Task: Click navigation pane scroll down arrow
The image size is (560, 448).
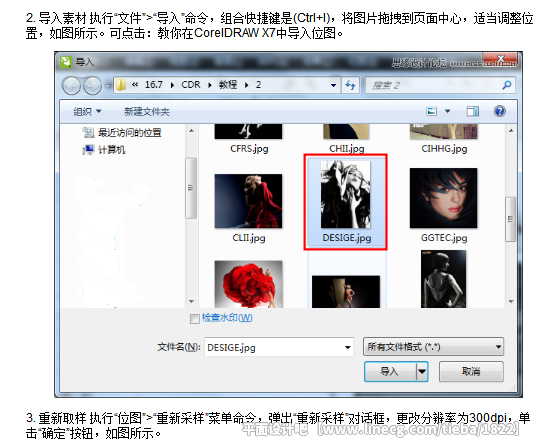Action: (x=191, y=301)
